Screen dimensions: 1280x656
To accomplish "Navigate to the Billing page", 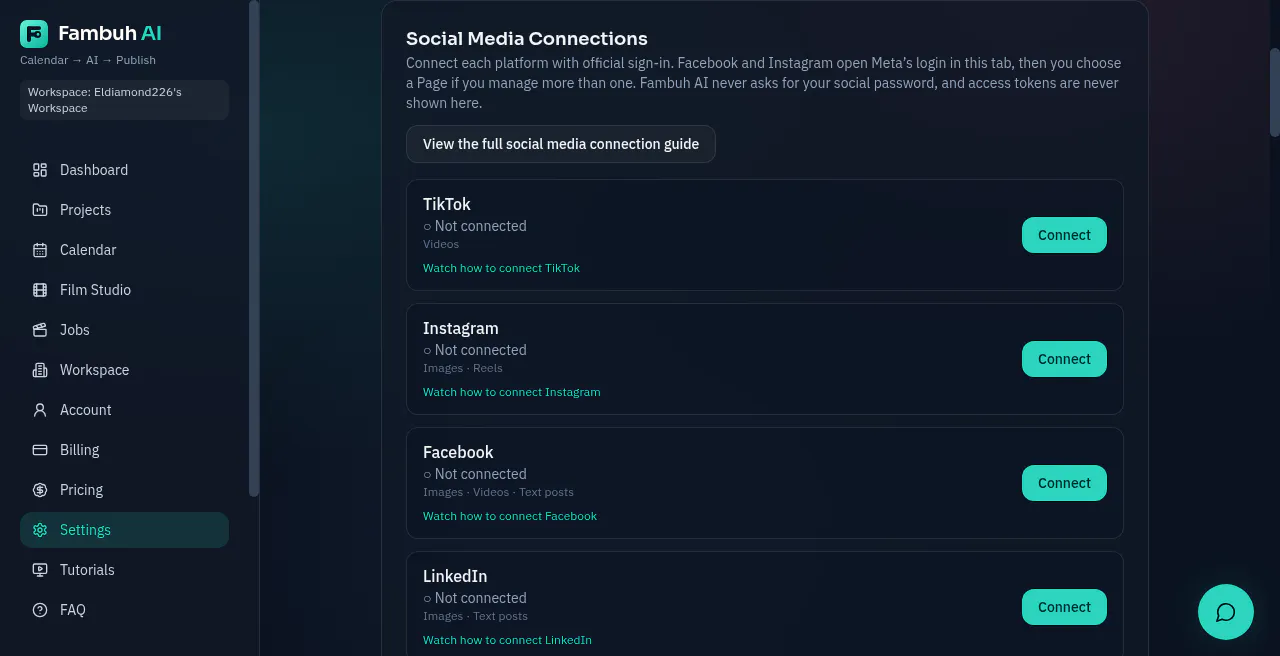I will pyautogui.click(x=124, y=450).
